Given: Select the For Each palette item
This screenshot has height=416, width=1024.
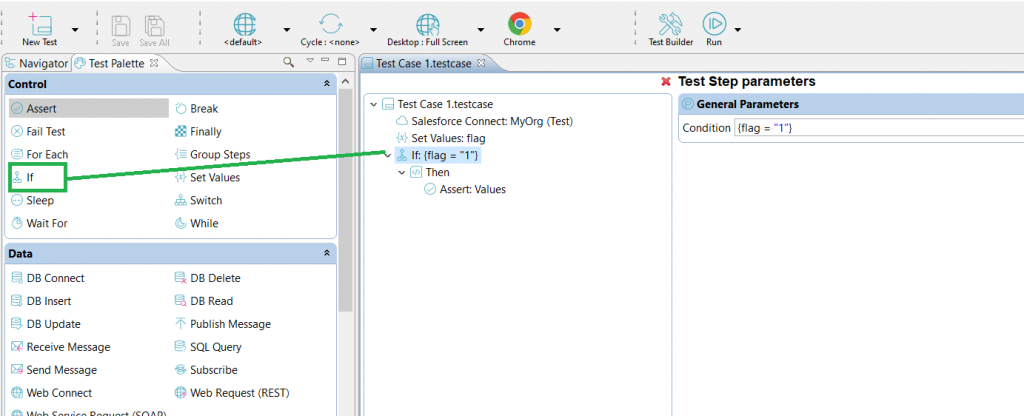Looking at the screenshot, I should (39, 154).
